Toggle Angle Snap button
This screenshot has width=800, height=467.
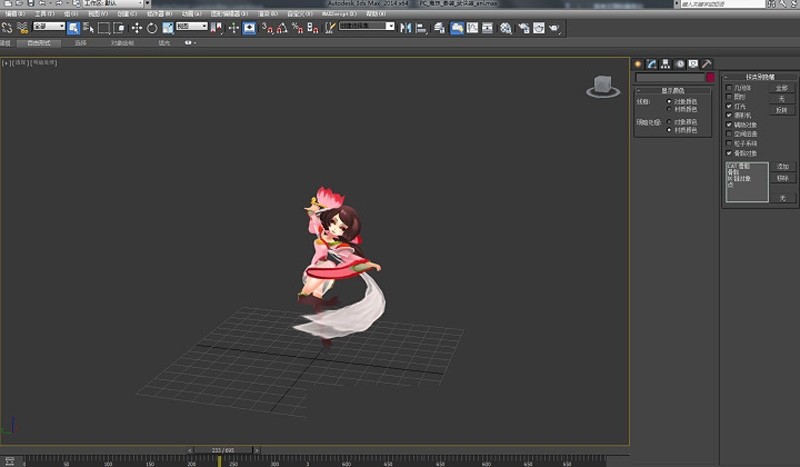point(282,28)
